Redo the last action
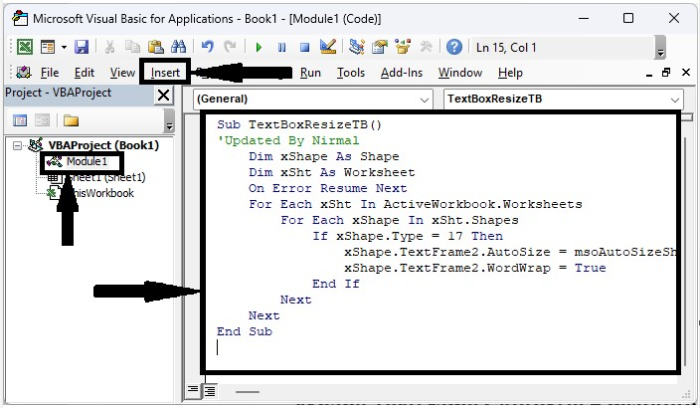 click(230, 46)
